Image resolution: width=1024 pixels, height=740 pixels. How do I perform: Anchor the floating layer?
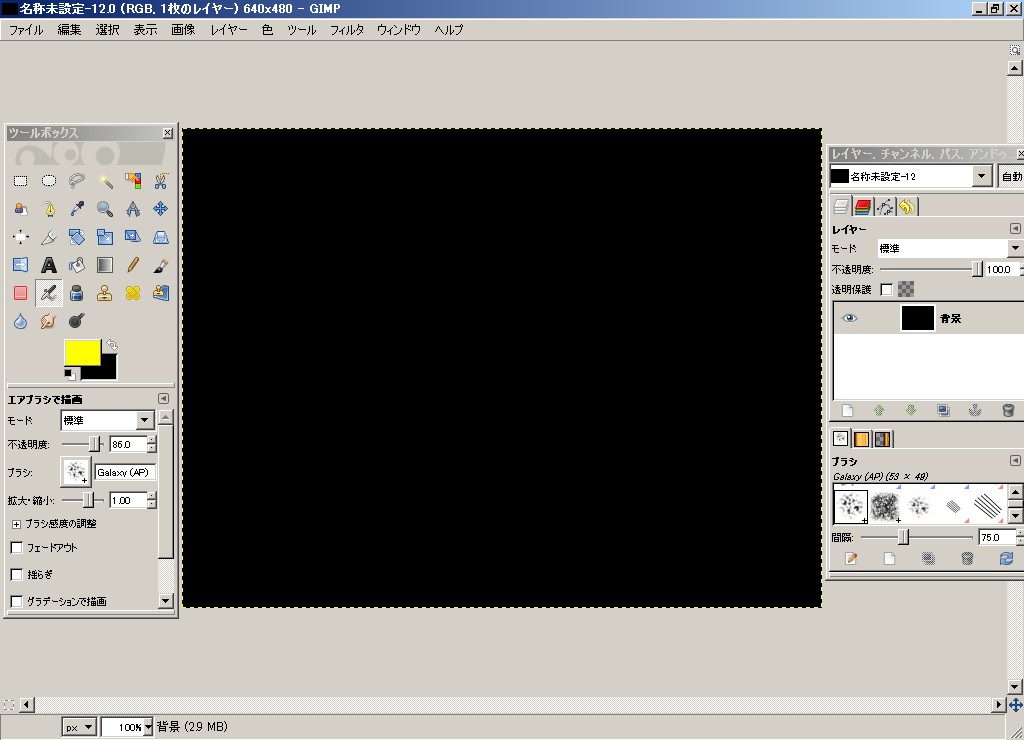(975, 410)
